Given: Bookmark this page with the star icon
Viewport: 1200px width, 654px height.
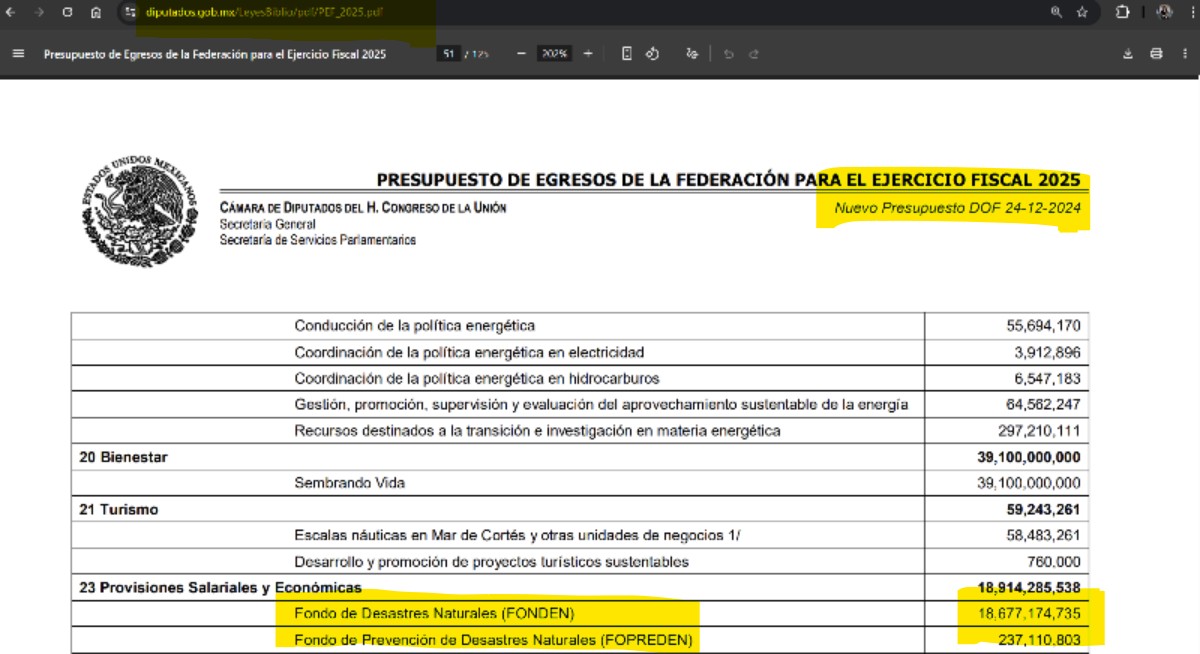Looking at the screenshot, I should tap(1082, 13).
